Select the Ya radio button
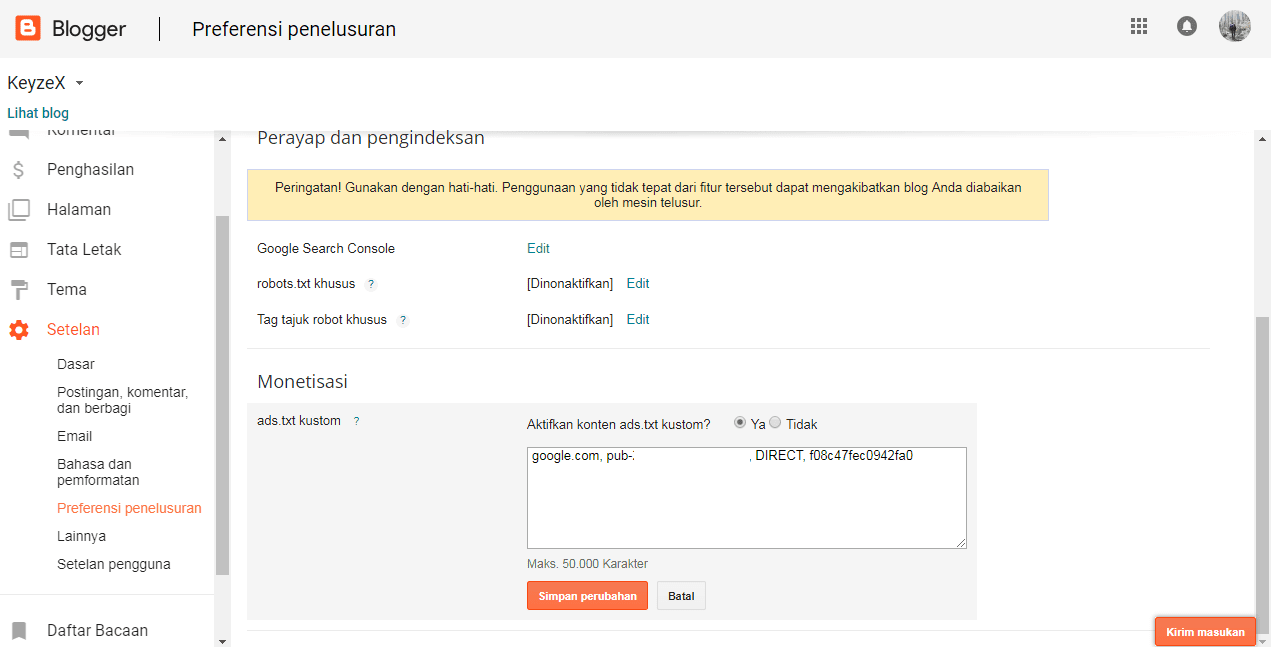The image size is (1271, 647). click(740, 423)
